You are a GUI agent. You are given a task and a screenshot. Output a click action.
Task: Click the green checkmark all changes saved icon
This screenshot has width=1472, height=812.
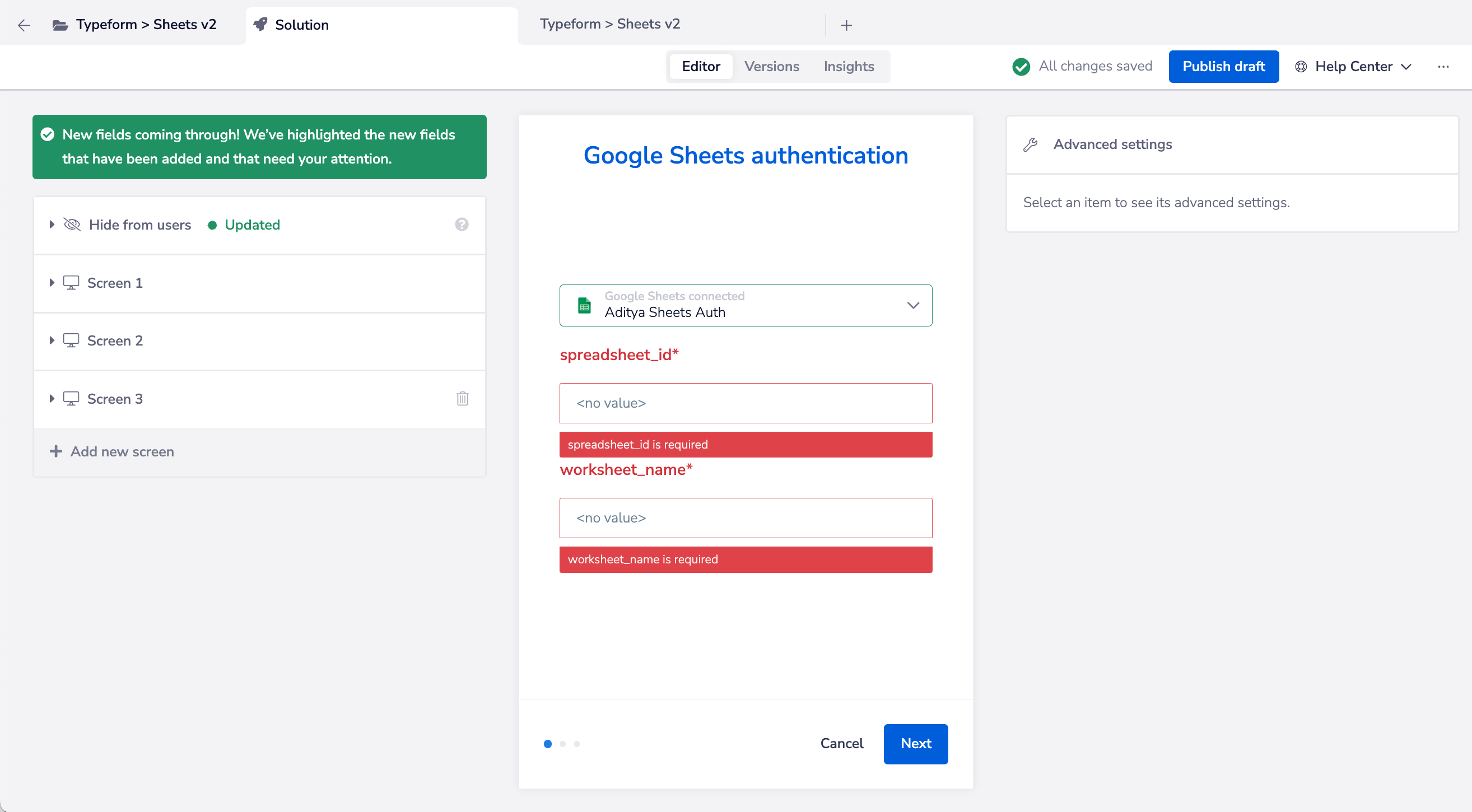coord(1020,66)
